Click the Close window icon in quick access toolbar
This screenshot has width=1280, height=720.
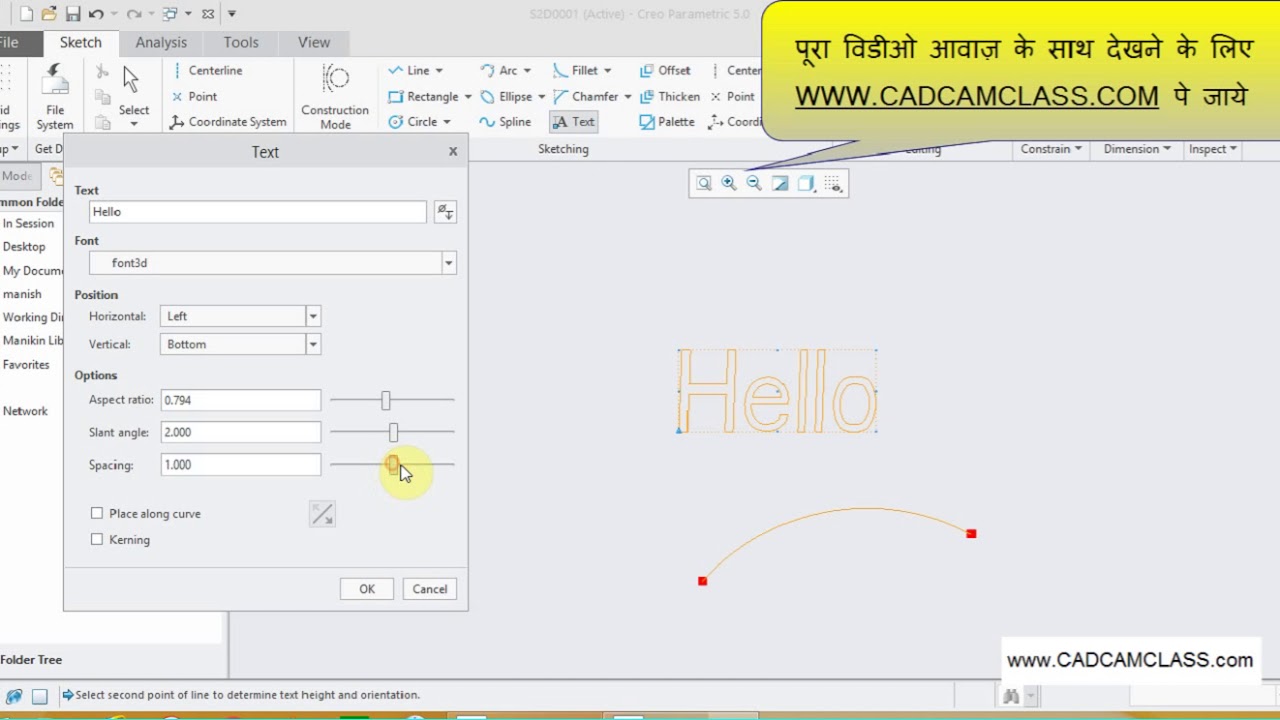[208, 14]
